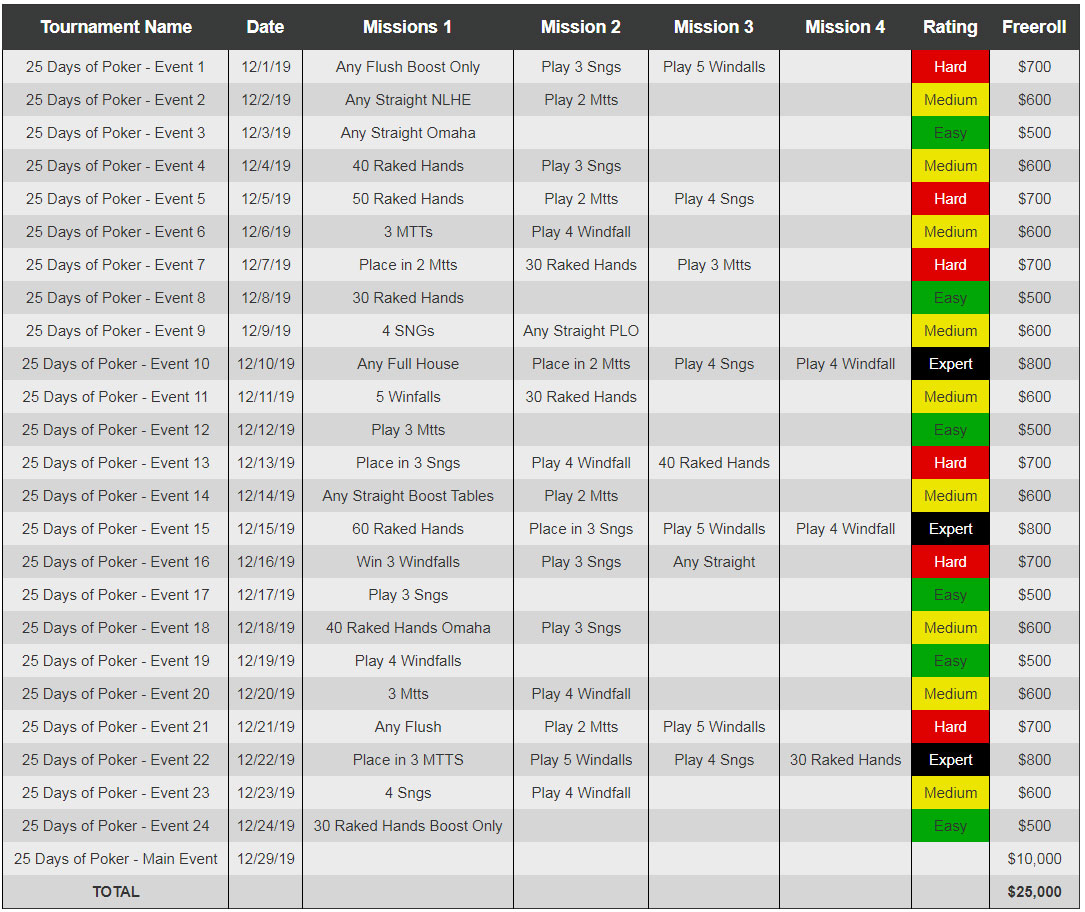Click the yellow Medium rating for Event 2

click(950, 100)
